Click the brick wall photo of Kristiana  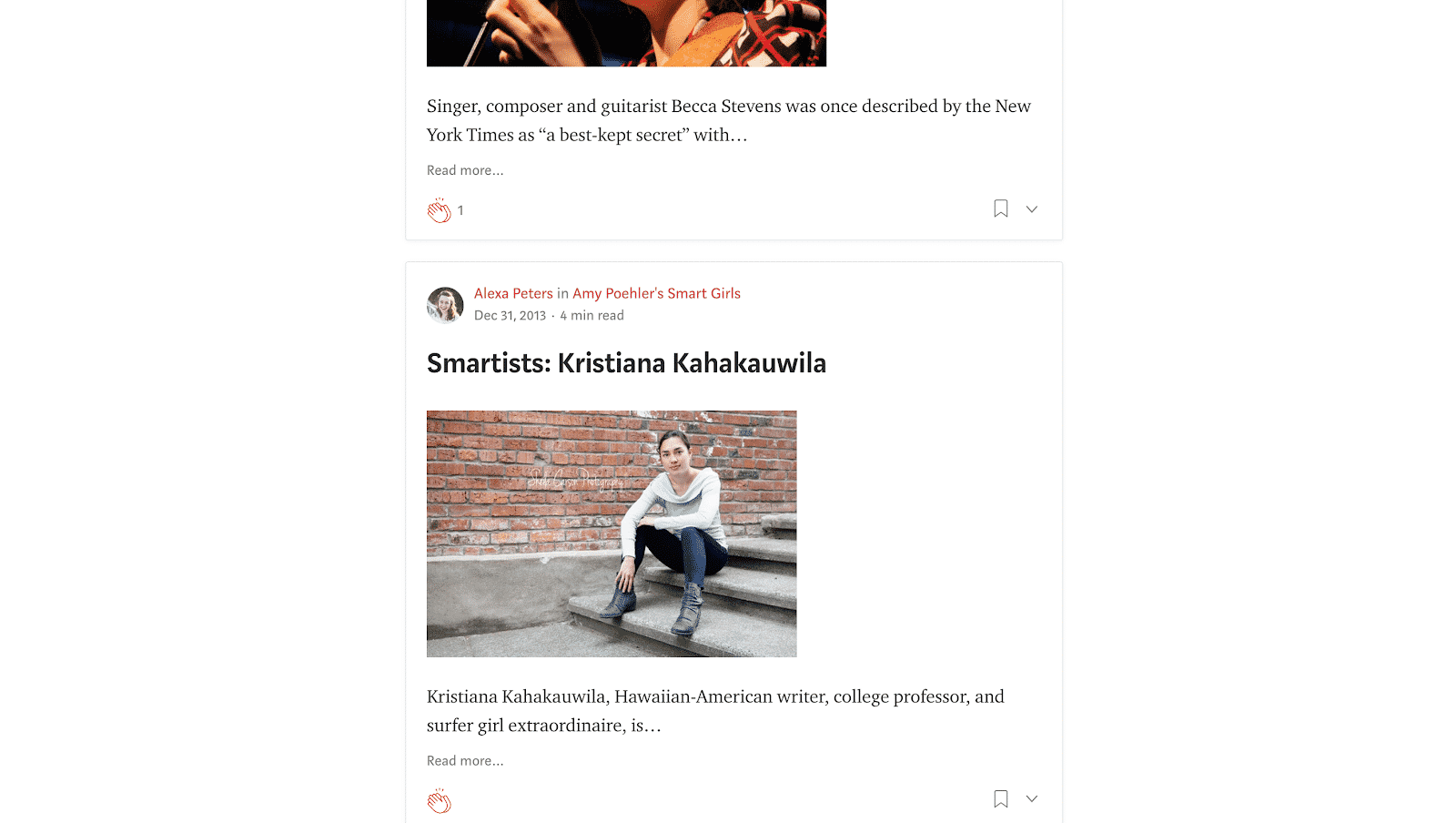612,533
